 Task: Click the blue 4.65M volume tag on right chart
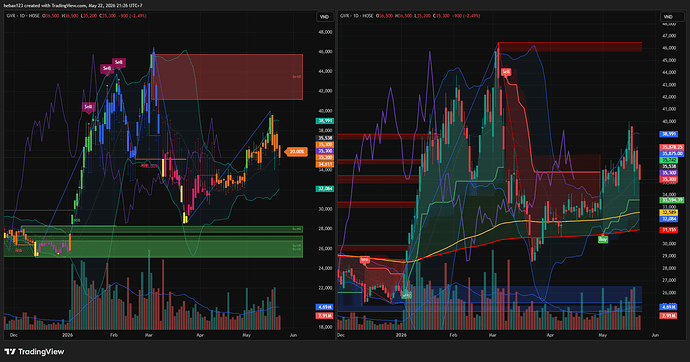669,307
